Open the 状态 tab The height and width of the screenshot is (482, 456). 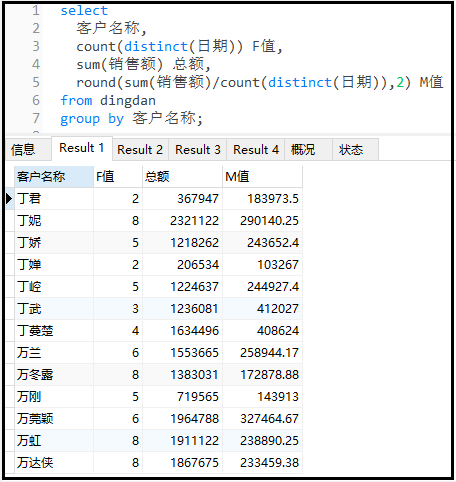tap(355, 150)
